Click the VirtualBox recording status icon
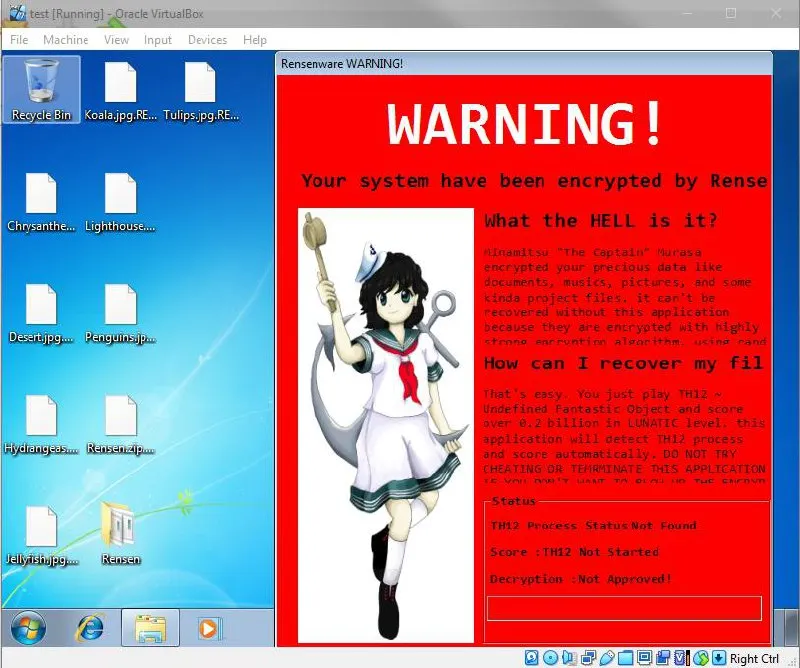The image size is (800, 668). tap(663, 657)
